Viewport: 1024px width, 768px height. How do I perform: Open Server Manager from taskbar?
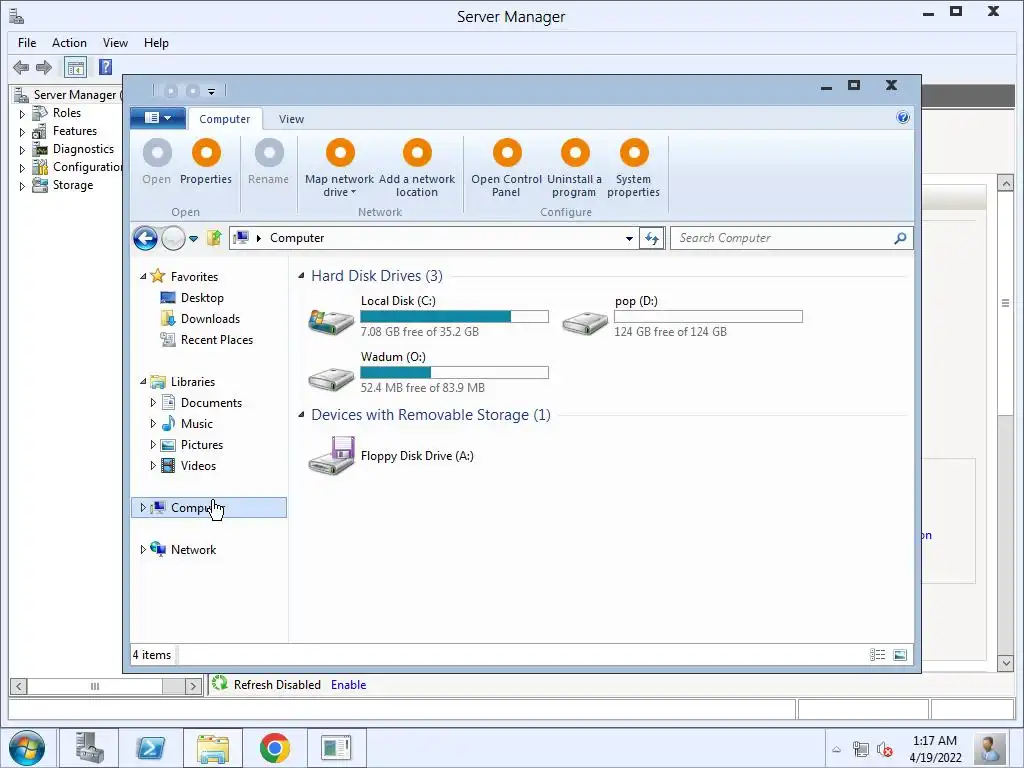pos(89,748)
